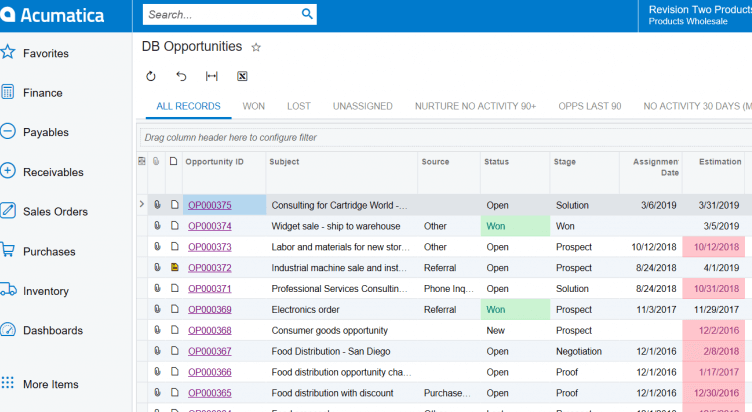Refresh the opportunities list
The height and width of the screenshot is (412, 752).
pos(151,76)
